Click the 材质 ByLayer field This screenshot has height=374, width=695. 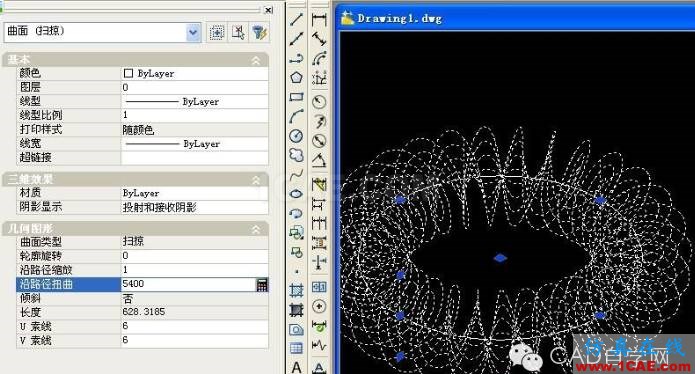pyautogui.click(x=194, y=193)
